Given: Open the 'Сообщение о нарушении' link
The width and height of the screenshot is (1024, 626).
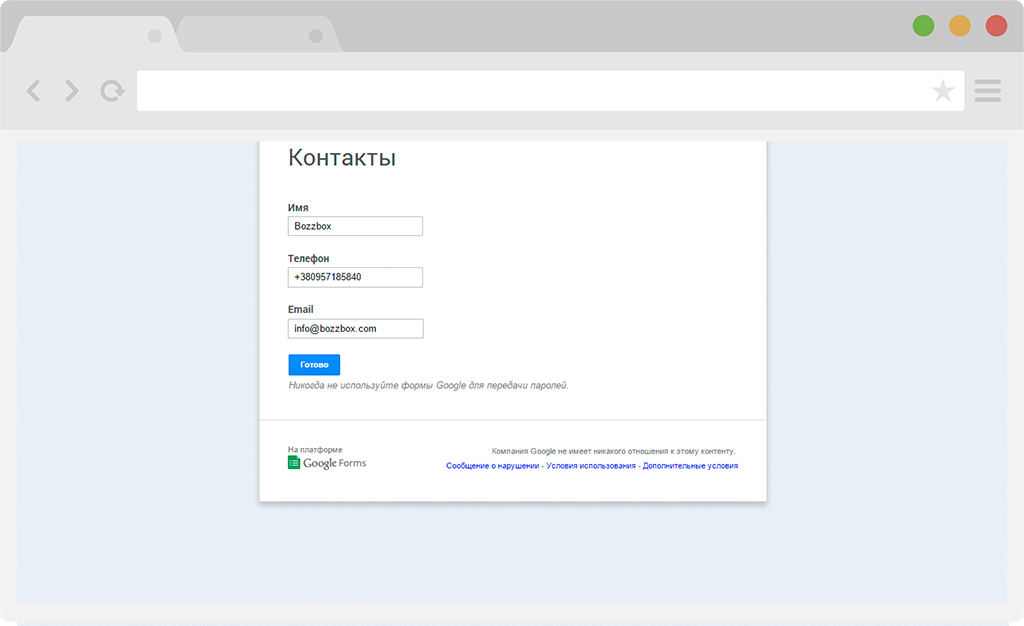Looking at the screenshot, I should 494,465.
